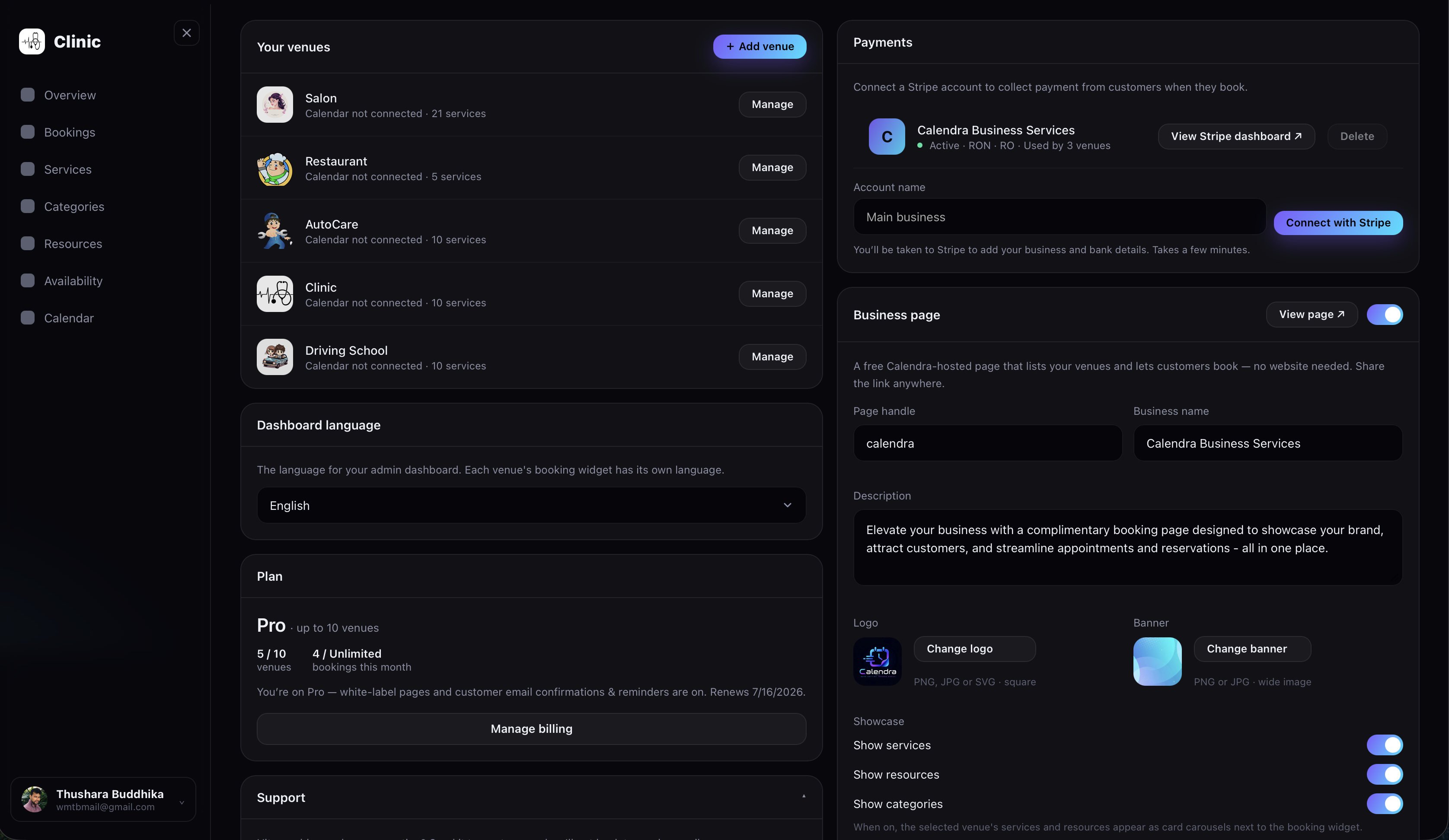
Task: Collapse the Support section arrow
Action: click(803, 796)
